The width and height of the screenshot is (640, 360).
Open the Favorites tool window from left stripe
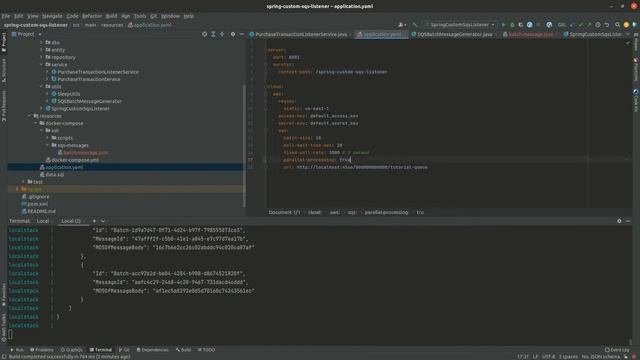(4, 295)
